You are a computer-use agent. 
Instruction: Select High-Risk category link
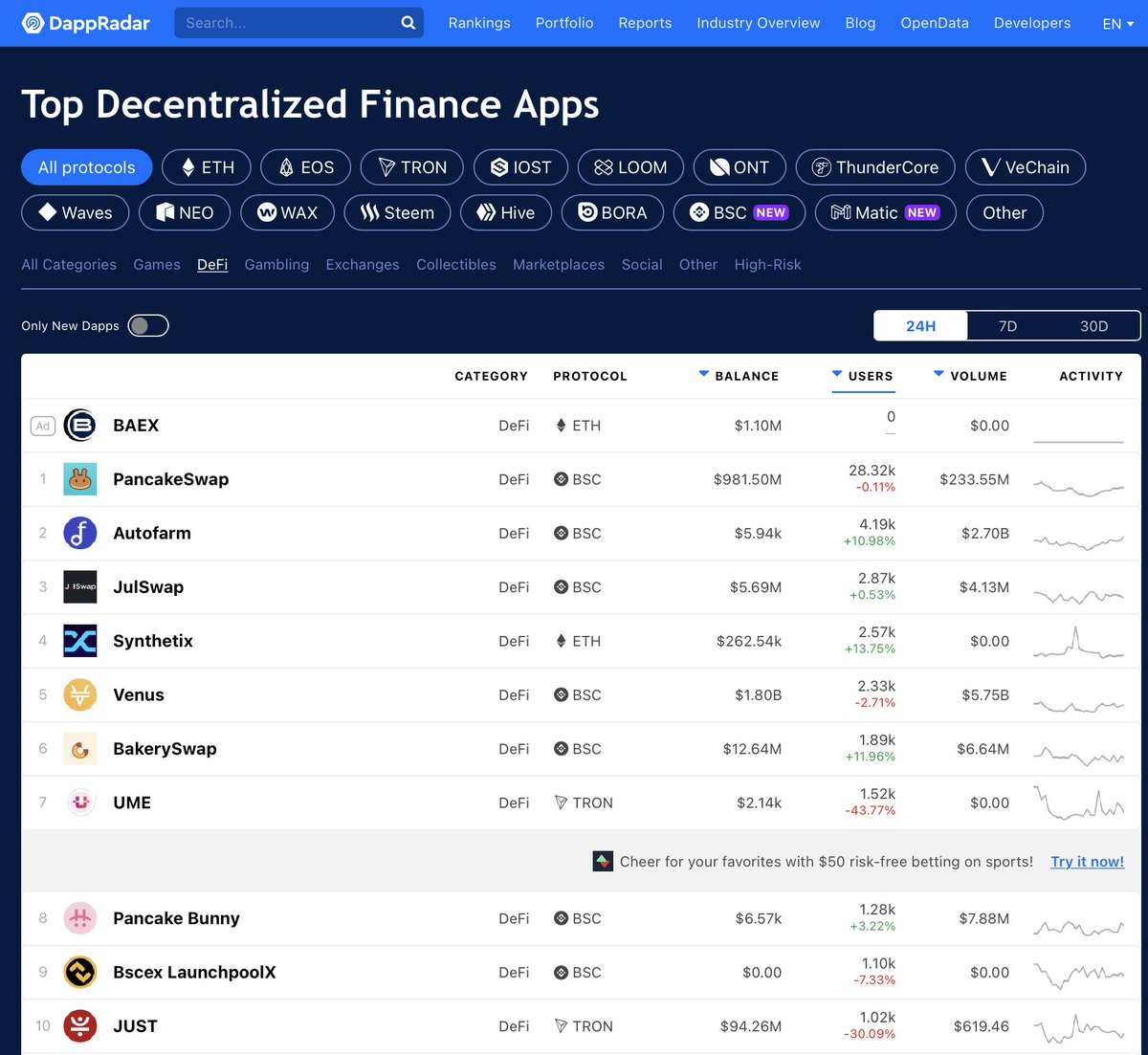(768, 265)
